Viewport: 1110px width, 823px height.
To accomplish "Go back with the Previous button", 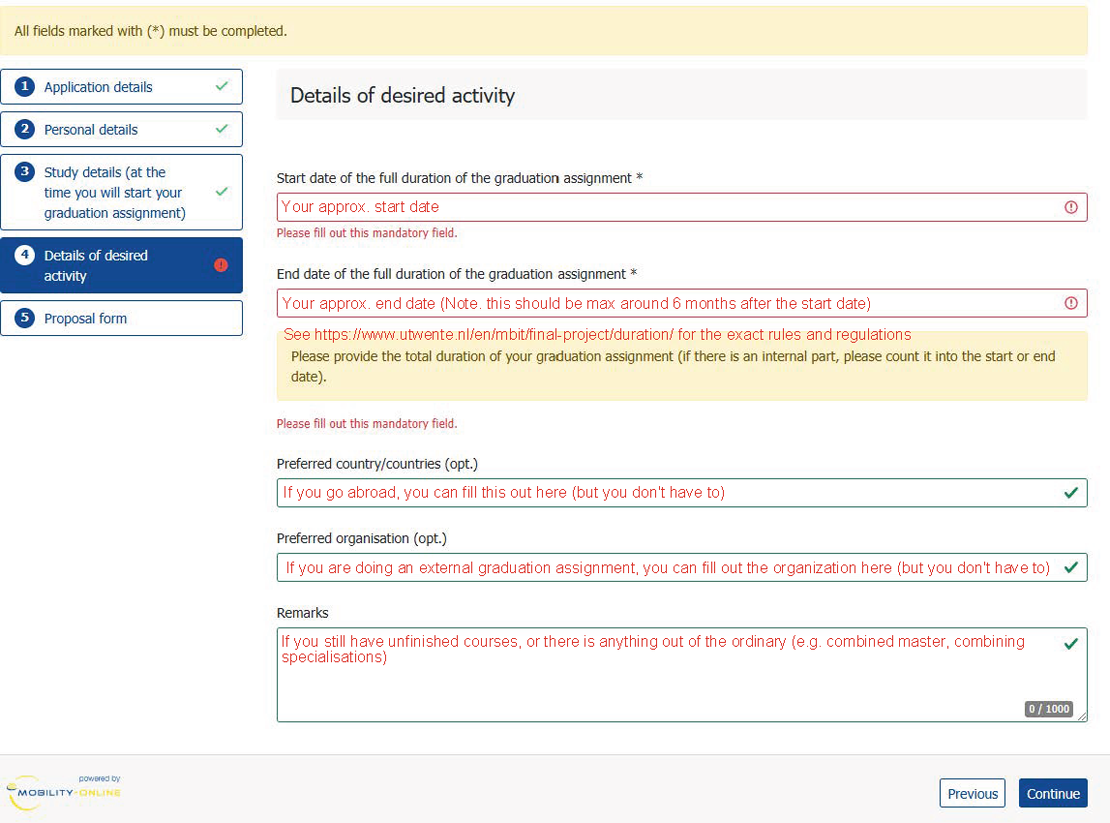I will click(x=973, y=793).
